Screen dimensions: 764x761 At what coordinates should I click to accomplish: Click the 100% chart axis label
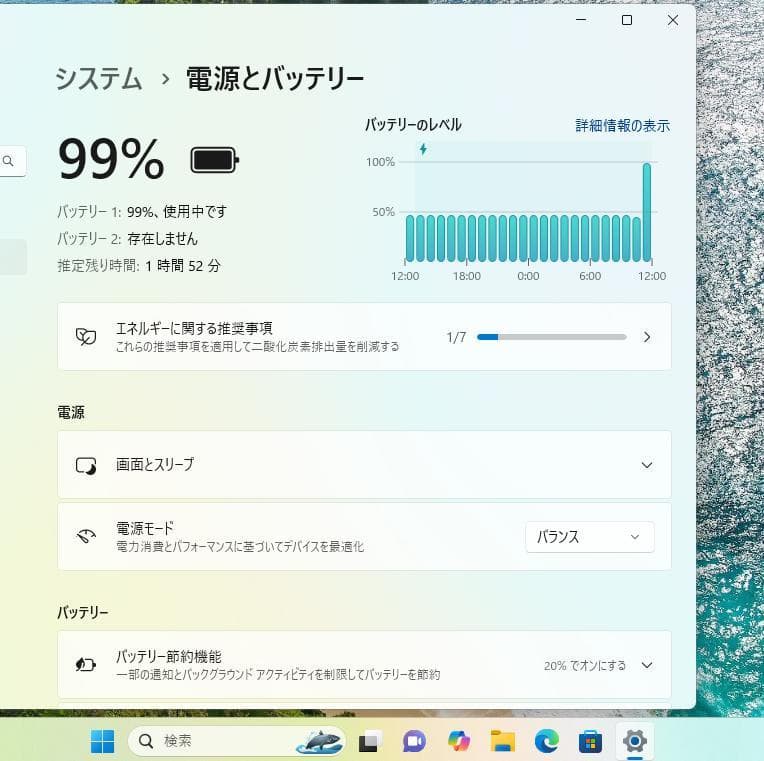click(x=381, y=162)
